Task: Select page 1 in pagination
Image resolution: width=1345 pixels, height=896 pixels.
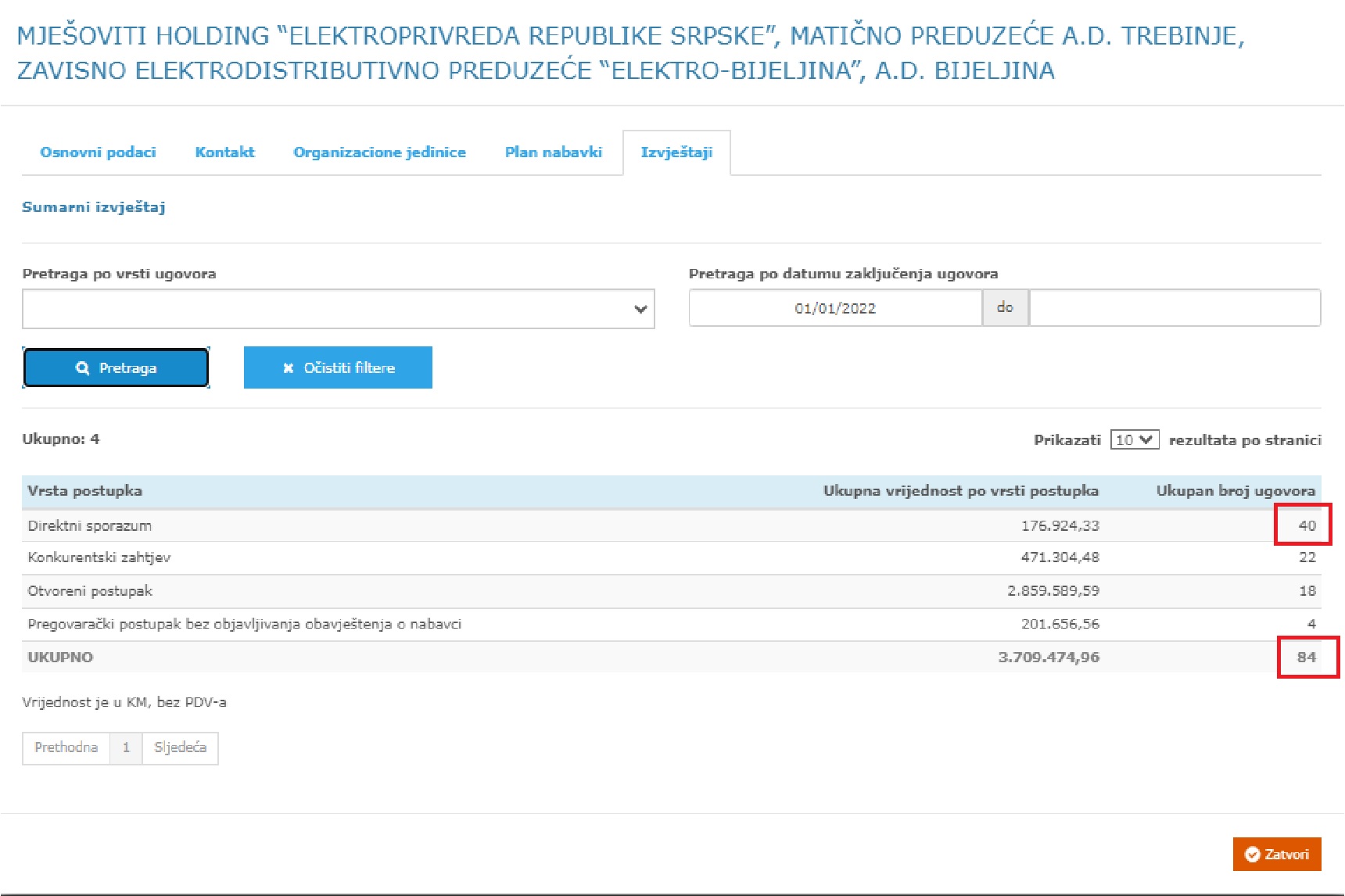Action: point(126,748)
